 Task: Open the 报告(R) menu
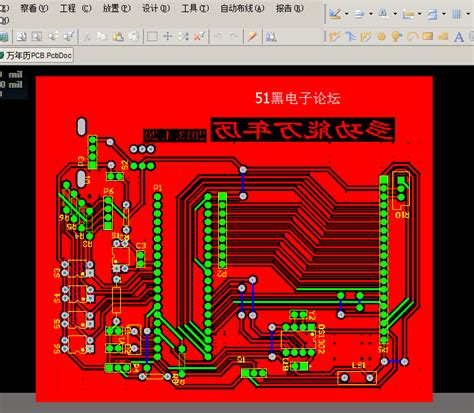pos(289,8)
